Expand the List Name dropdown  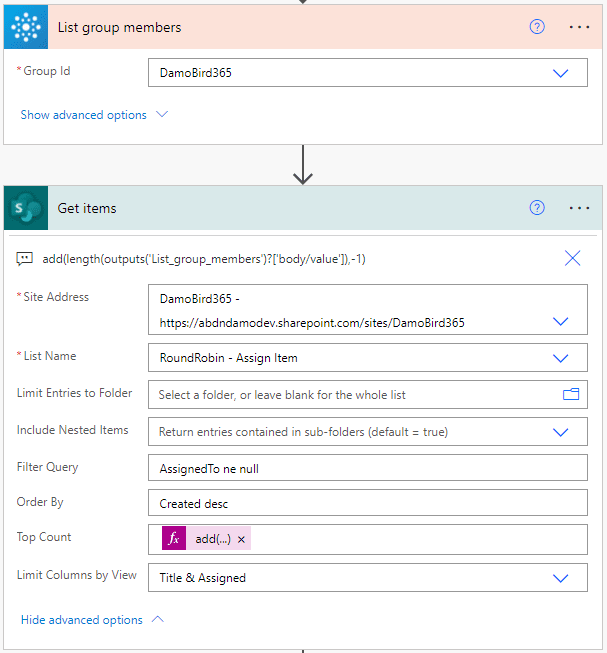(560, 358)
